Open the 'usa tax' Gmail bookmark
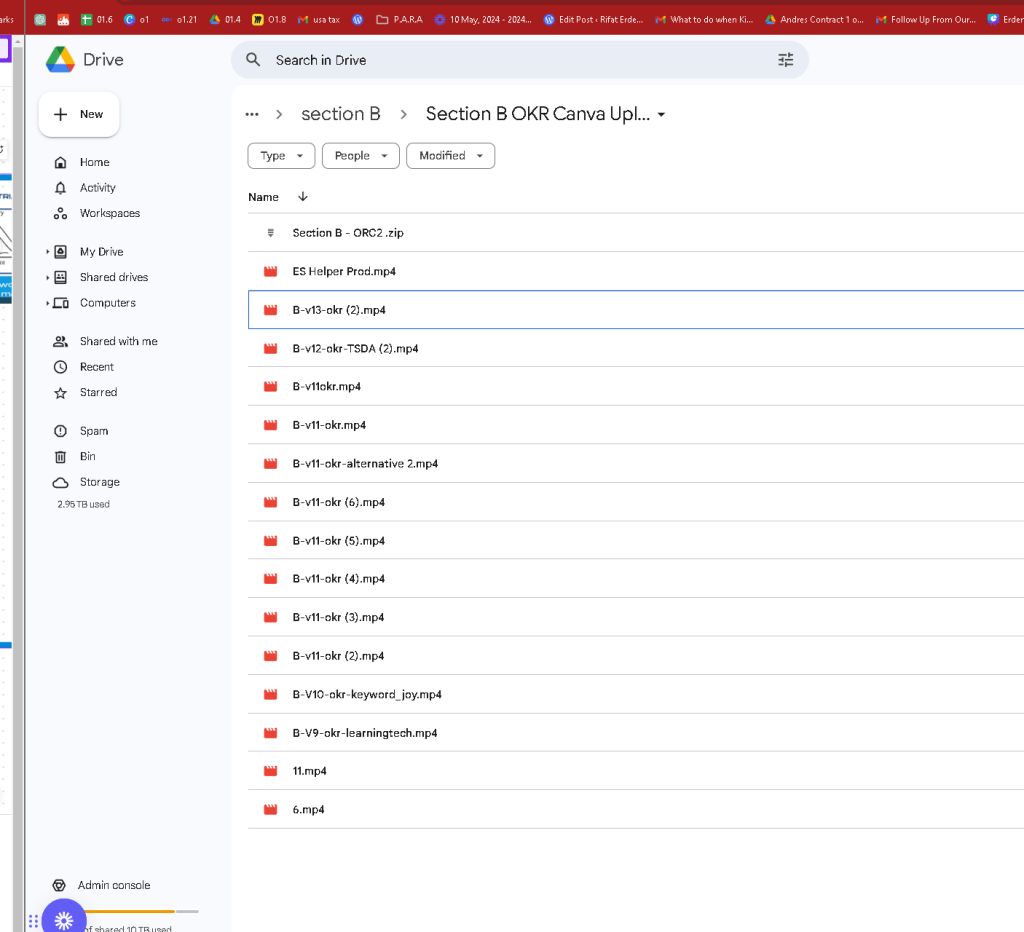The height and width of the screenshot is (932, 1024). click(319, 20)
